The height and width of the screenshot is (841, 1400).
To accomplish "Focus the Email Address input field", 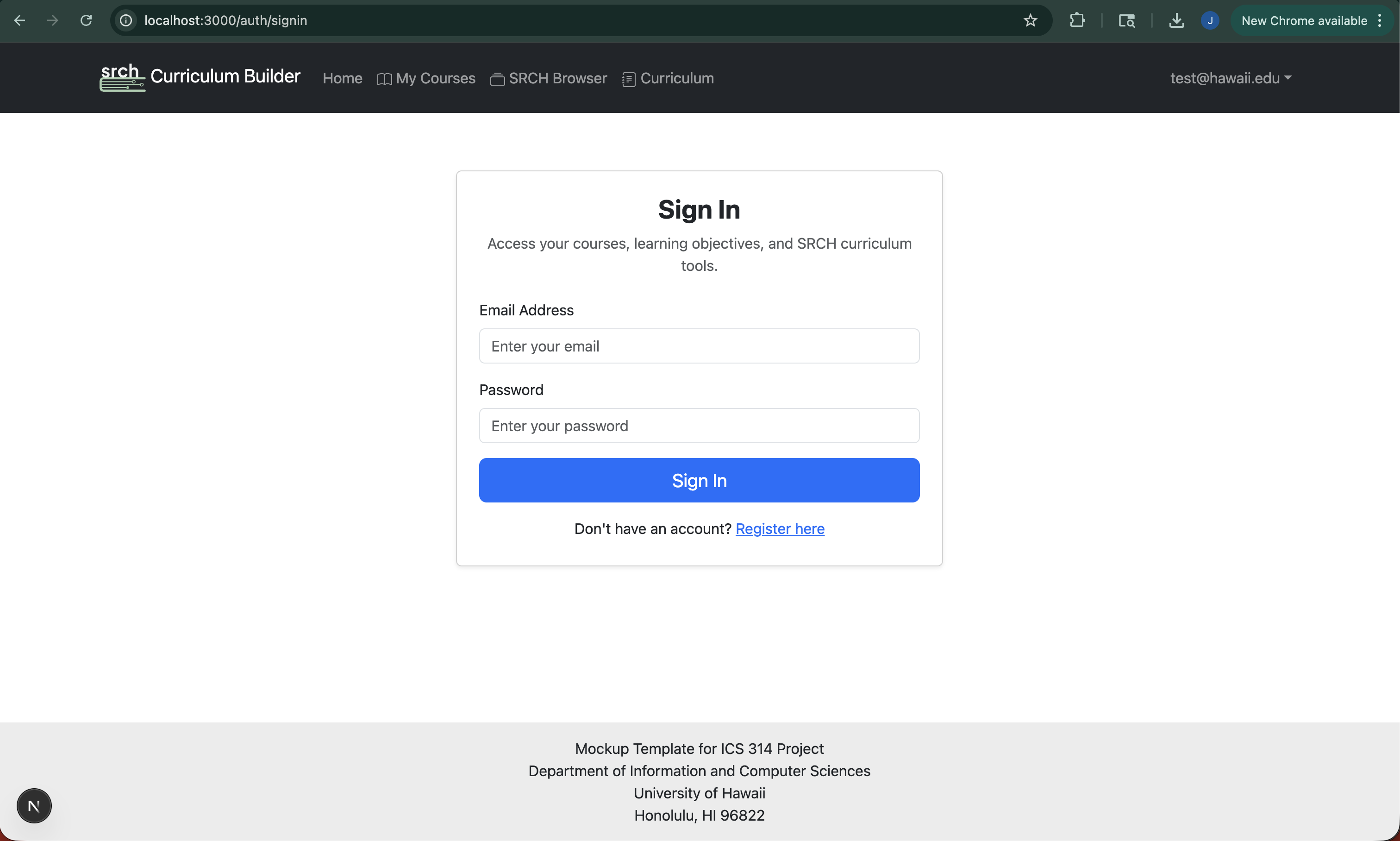I will (699, 346).
